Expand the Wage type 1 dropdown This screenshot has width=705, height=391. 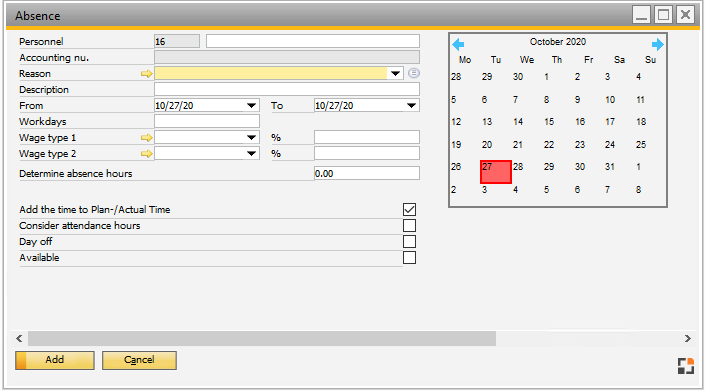pos(251,138)
